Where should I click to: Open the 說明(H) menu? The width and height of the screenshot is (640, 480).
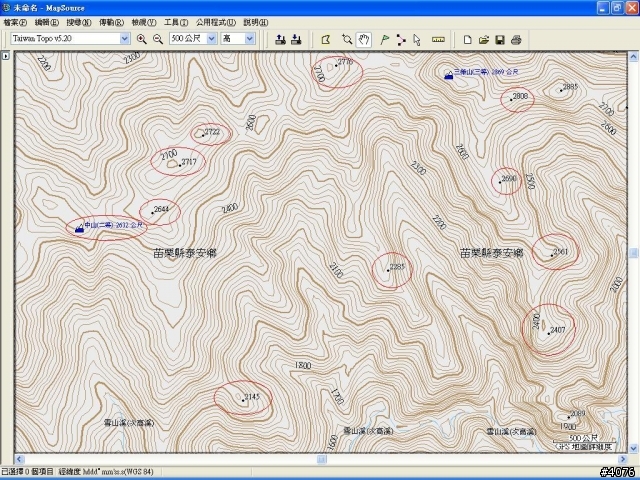coord(255,22)
